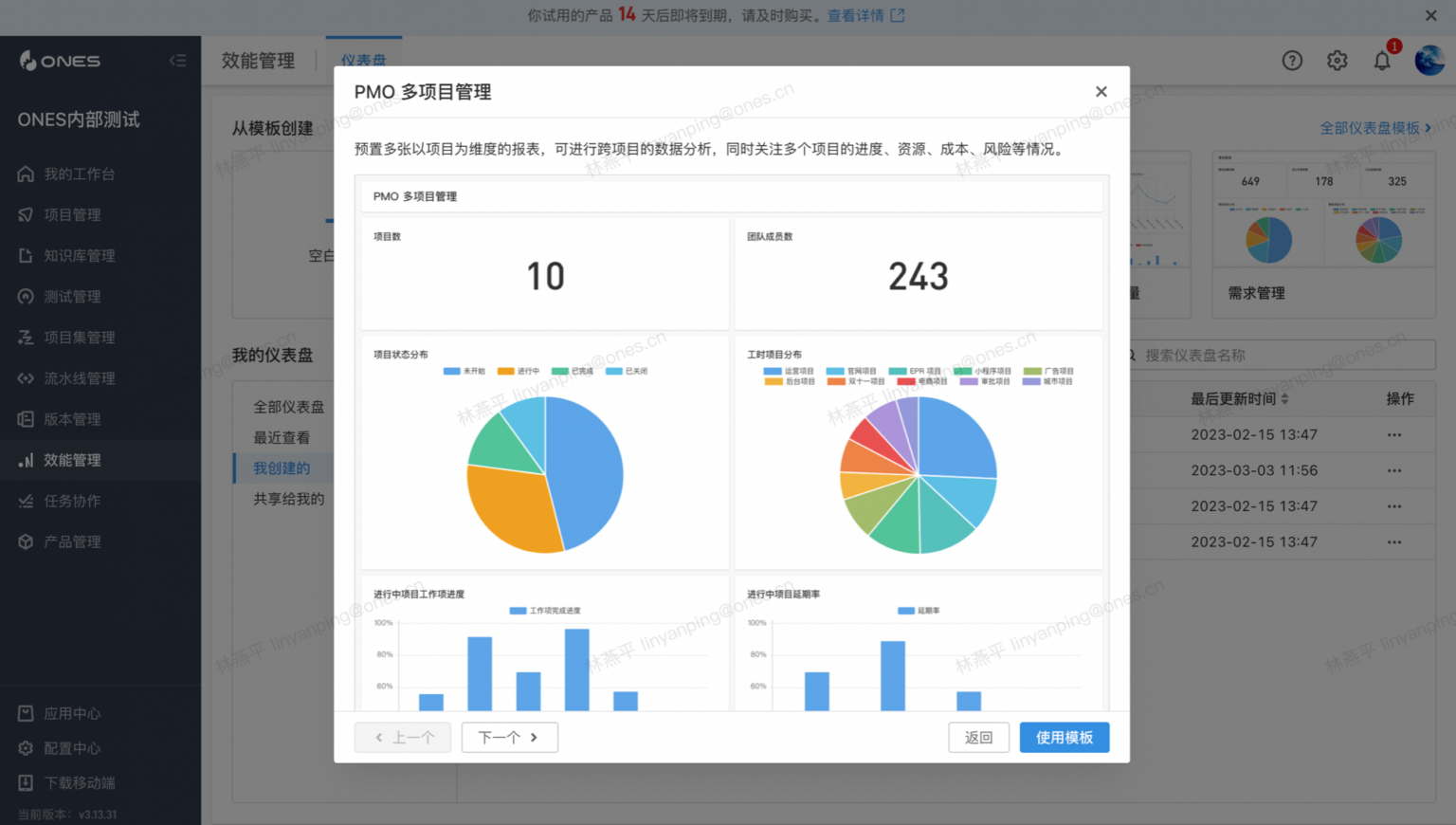Open the 查看详情 trial purchase link
This screenshot has width=1456, height=825.
click(858, 15)
